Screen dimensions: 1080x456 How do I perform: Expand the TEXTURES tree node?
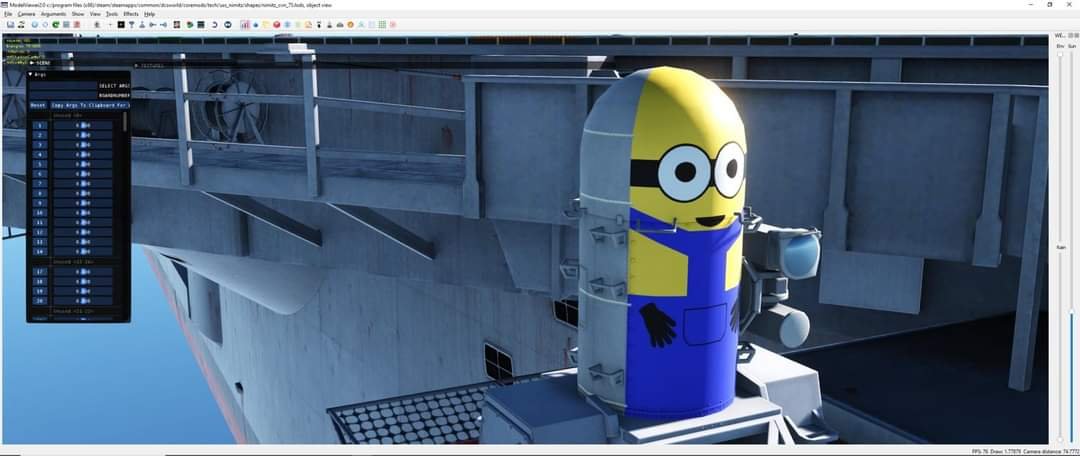(x=136, y=66)
